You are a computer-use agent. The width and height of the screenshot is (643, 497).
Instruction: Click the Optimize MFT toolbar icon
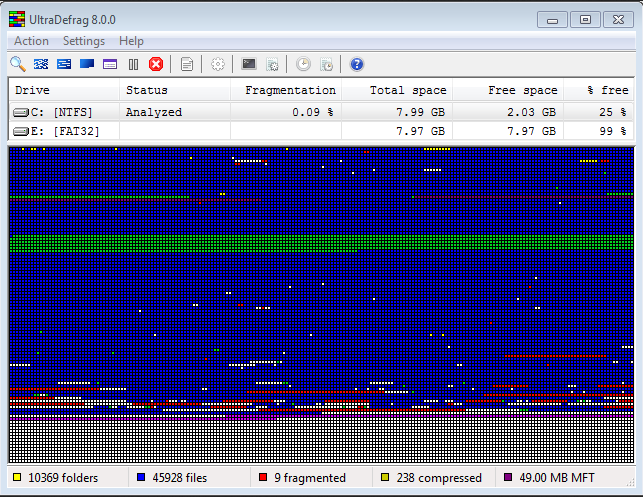pyautogui.click(x=110, y=64)
